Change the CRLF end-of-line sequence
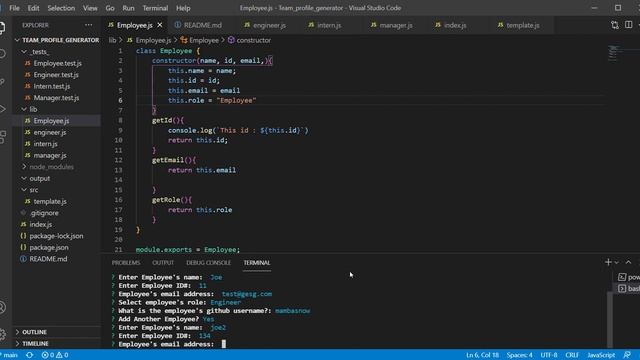 tap(572, 355)
